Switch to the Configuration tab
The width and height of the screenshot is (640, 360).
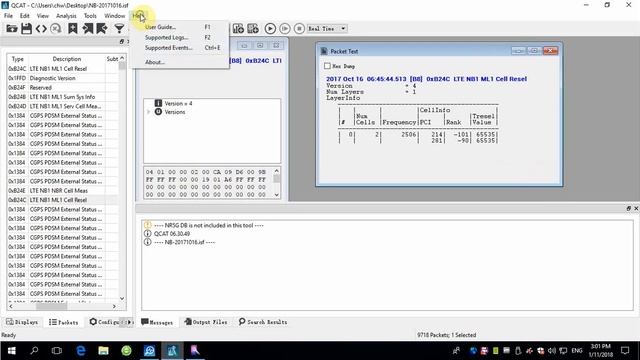104,322
